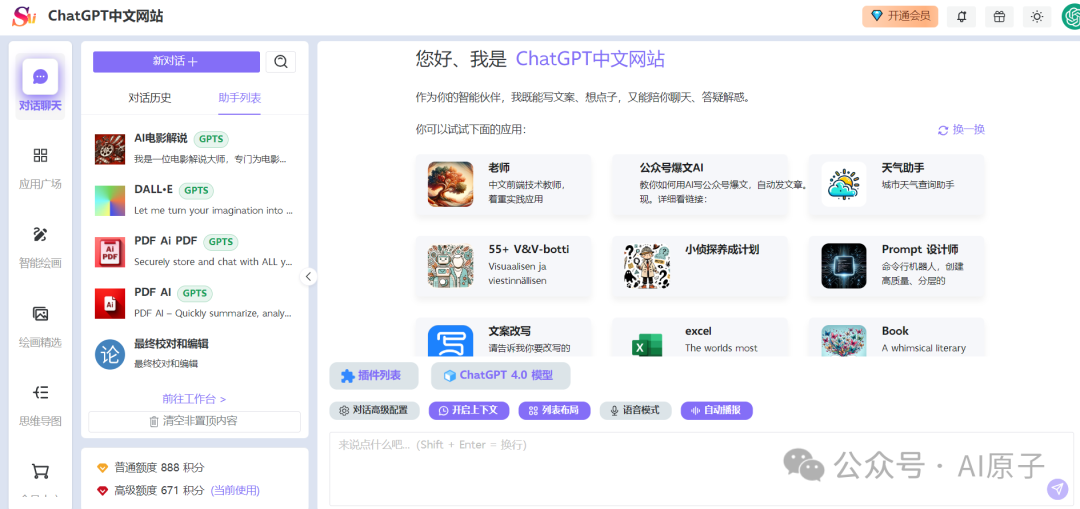
Task: Click the 最终校对和编辑 round icon
Action: pos(110,354)
